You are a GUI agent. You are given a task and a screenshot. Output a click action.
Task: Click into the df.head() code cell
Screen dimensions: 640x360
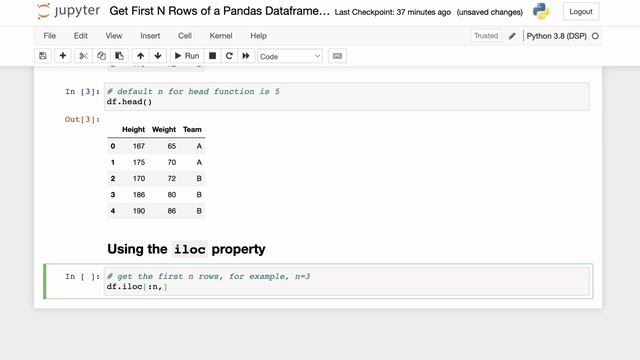click(347, 97)
